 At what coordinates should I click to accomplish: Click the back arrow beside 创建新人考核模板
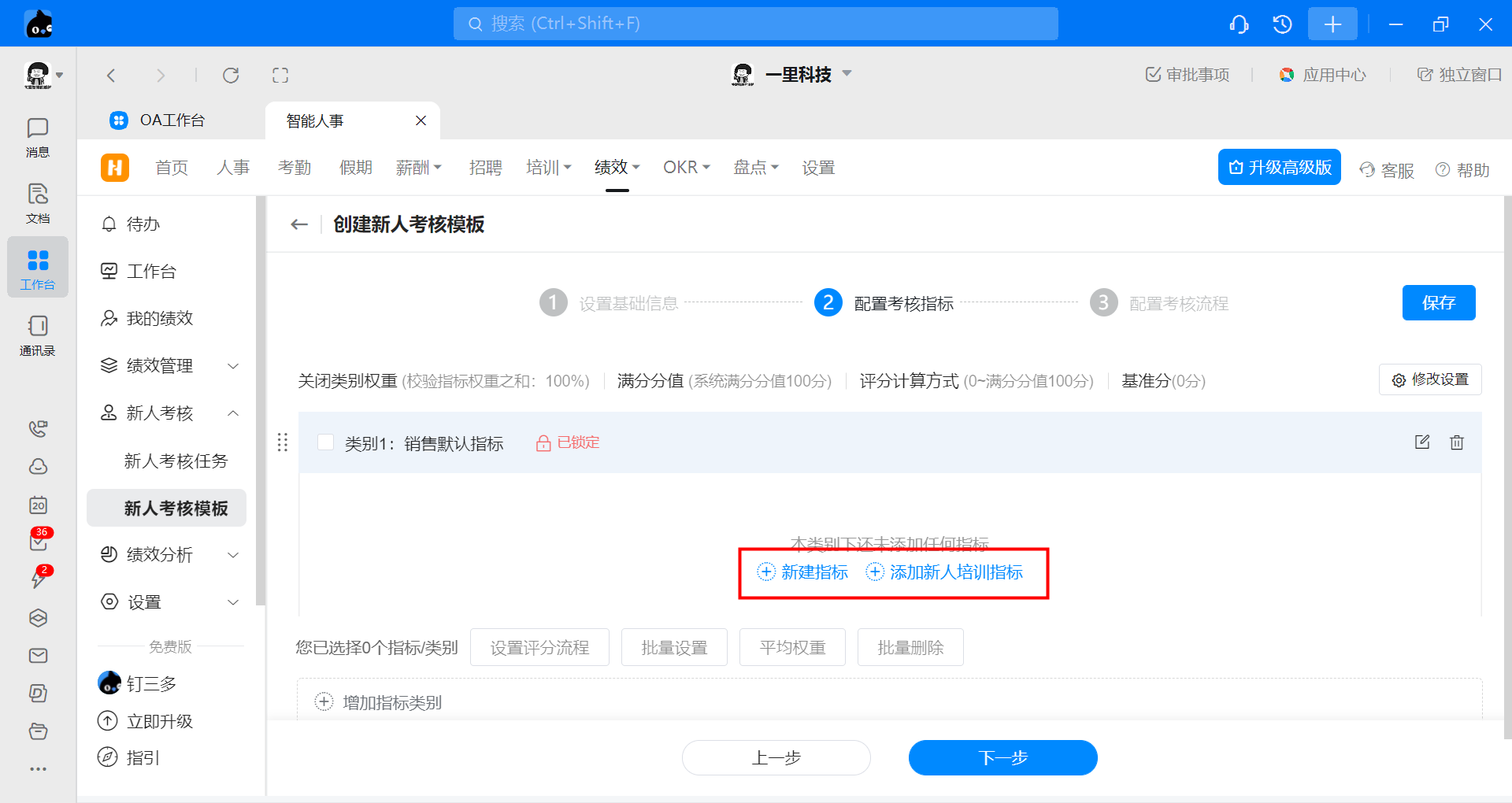pyautogui.click(x=299, y=224)
